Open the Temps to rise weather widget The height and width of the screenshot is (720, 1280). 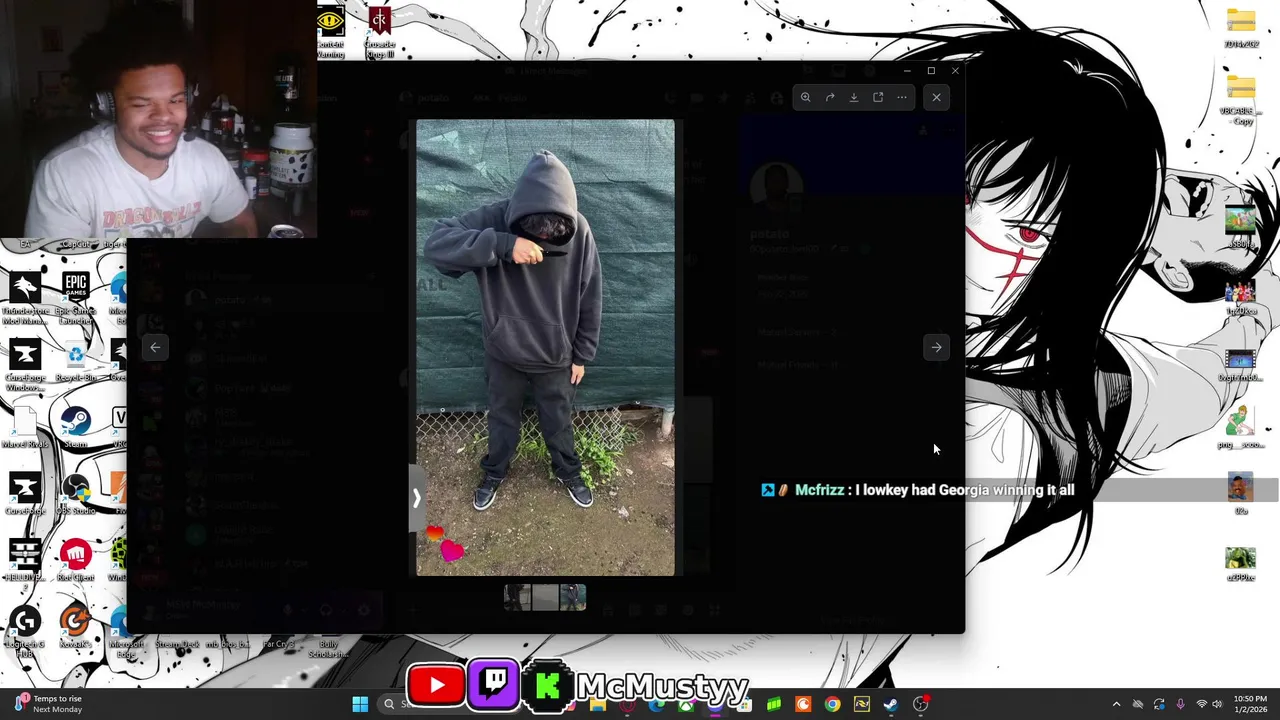pos(50,704)
